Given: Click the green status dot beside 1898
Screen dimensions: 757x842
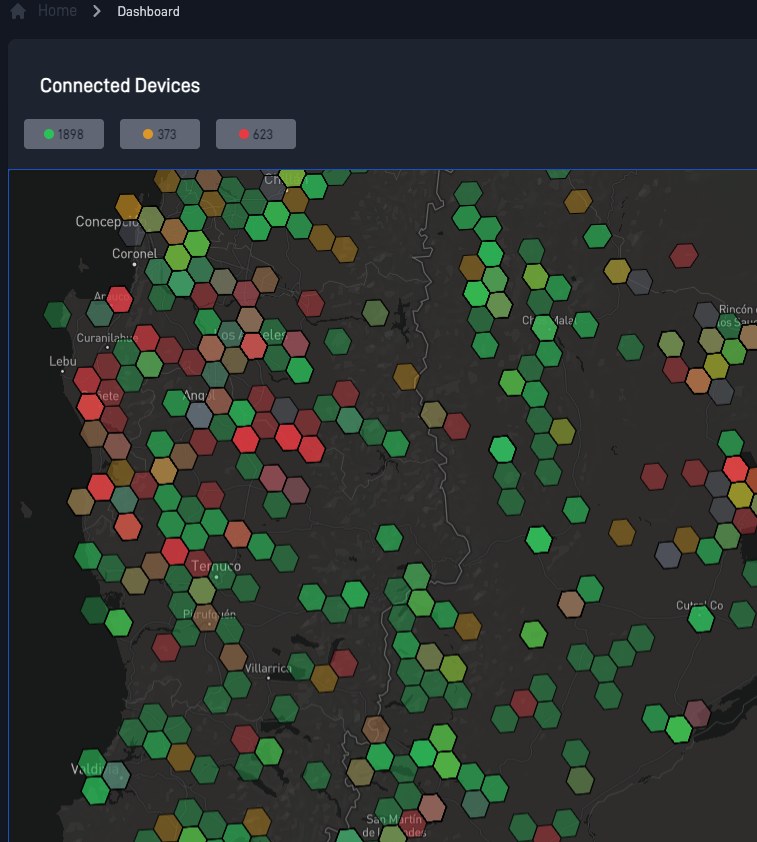Looking at the screenshot, I should [49, 134].
